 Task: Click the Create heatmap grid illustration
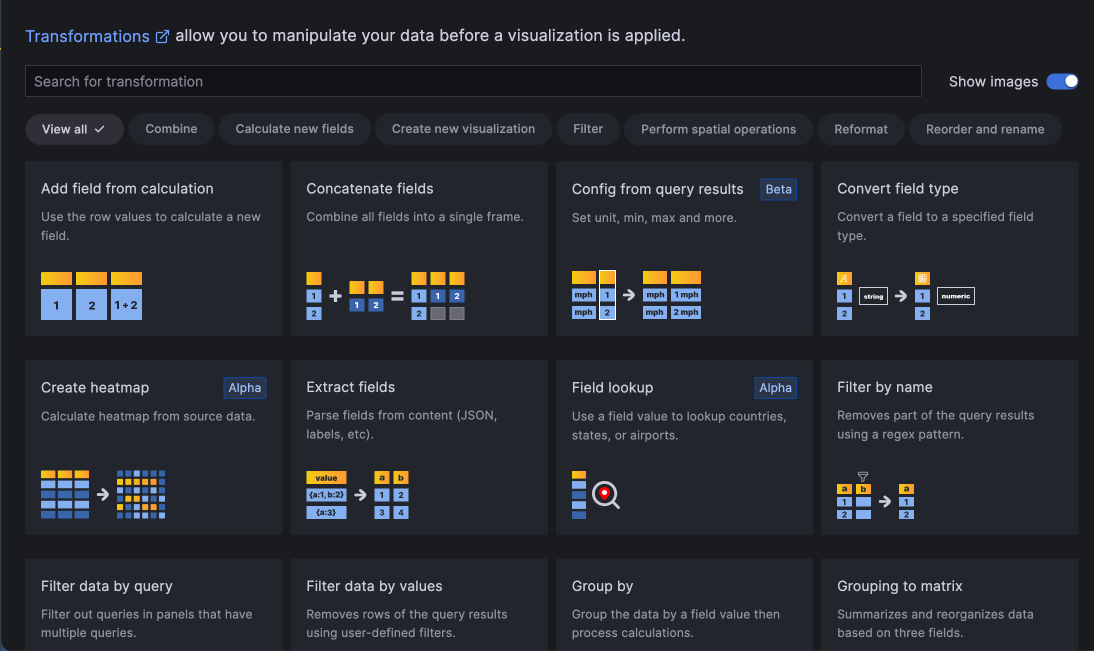(103, 494)
